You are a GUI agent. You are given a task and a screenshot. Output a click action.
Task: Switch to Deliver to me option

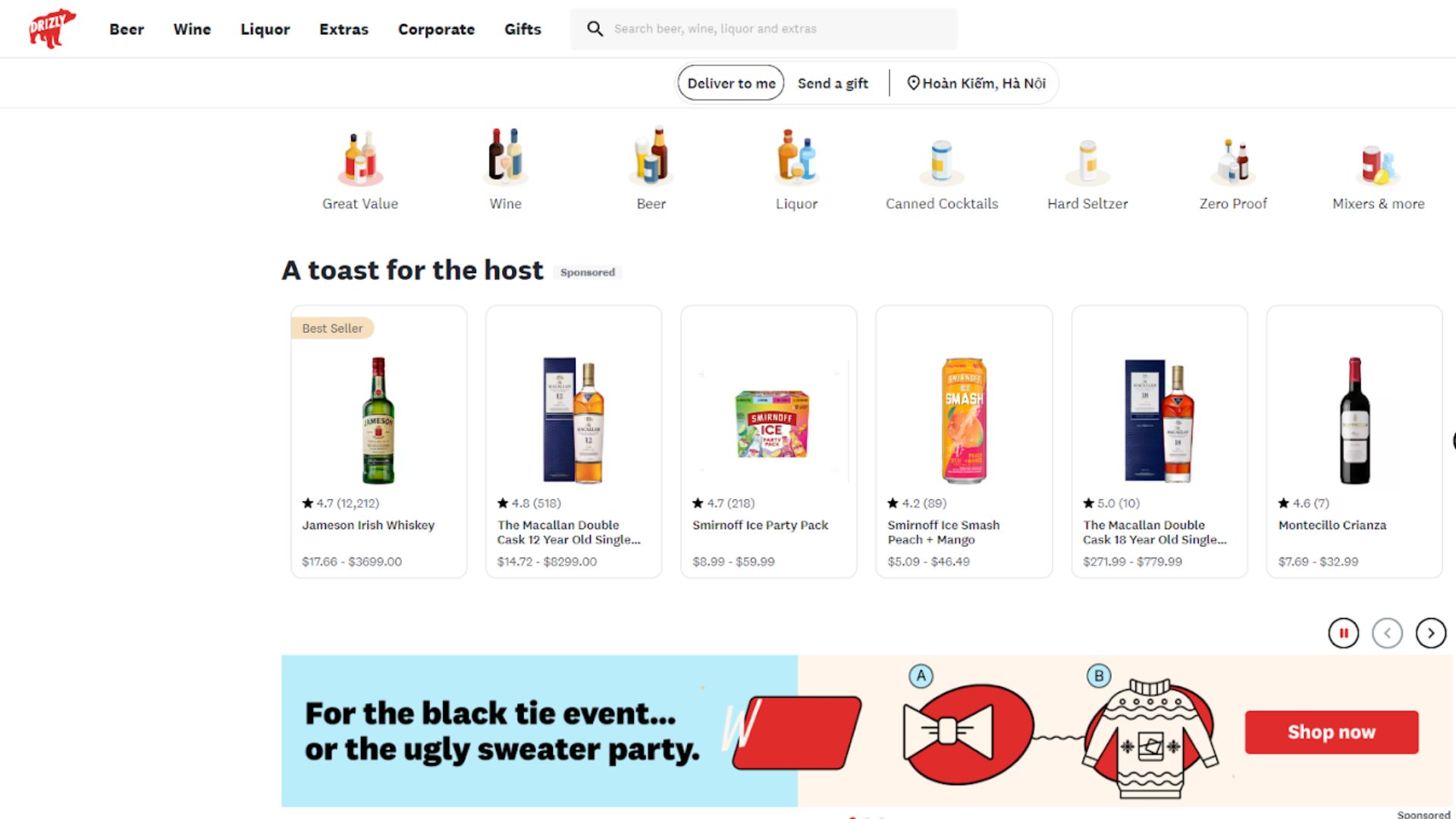tap(731, 83)
